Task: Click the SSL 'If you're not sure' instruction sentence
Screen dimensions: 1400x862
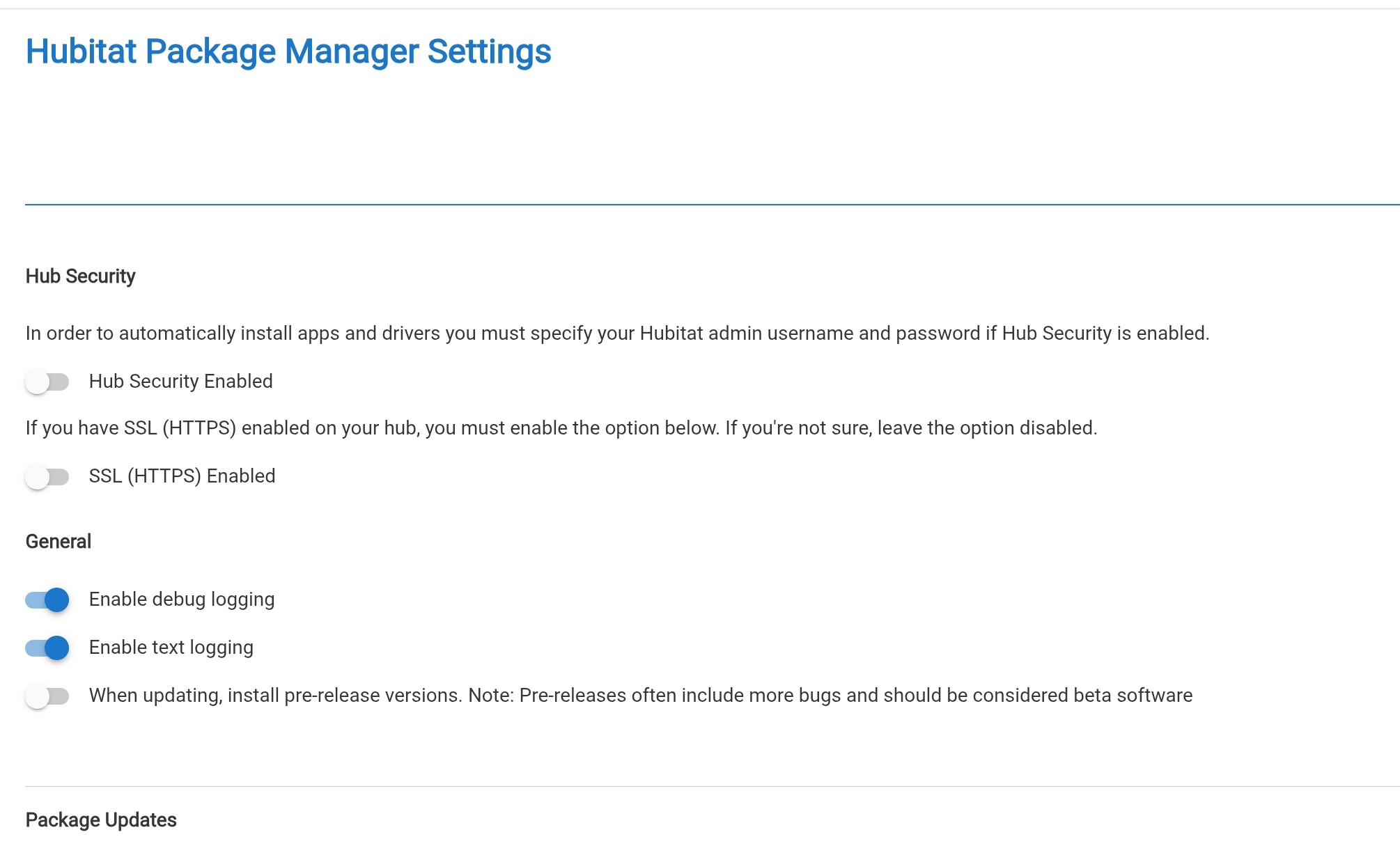Action: click(x=911, y=428)
